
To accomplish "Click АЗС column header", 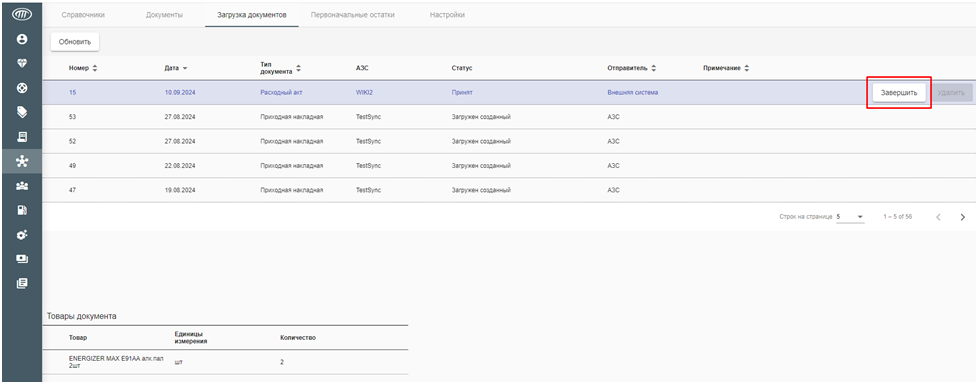I will pyautogui.click(x=362, y=68).
